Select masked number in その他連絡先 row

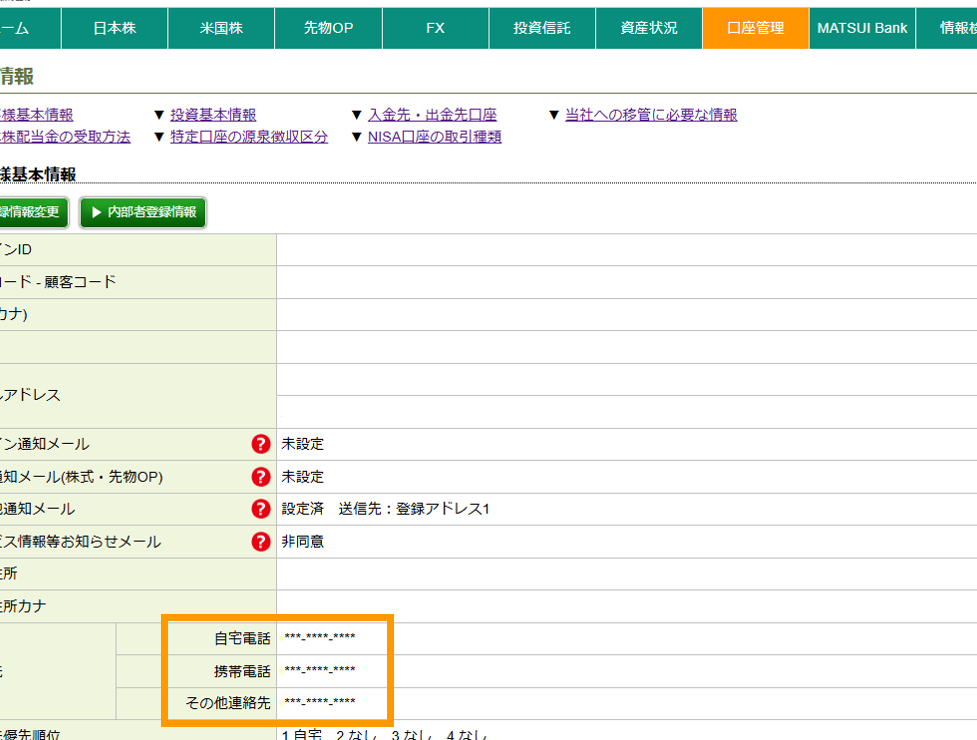[320, 702]
